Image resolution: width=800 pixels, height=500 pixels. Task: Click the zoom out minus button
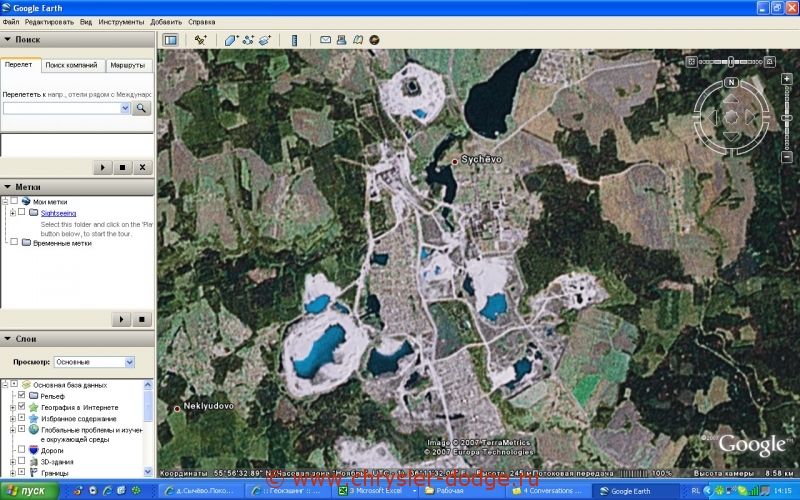tap(787, 158)
